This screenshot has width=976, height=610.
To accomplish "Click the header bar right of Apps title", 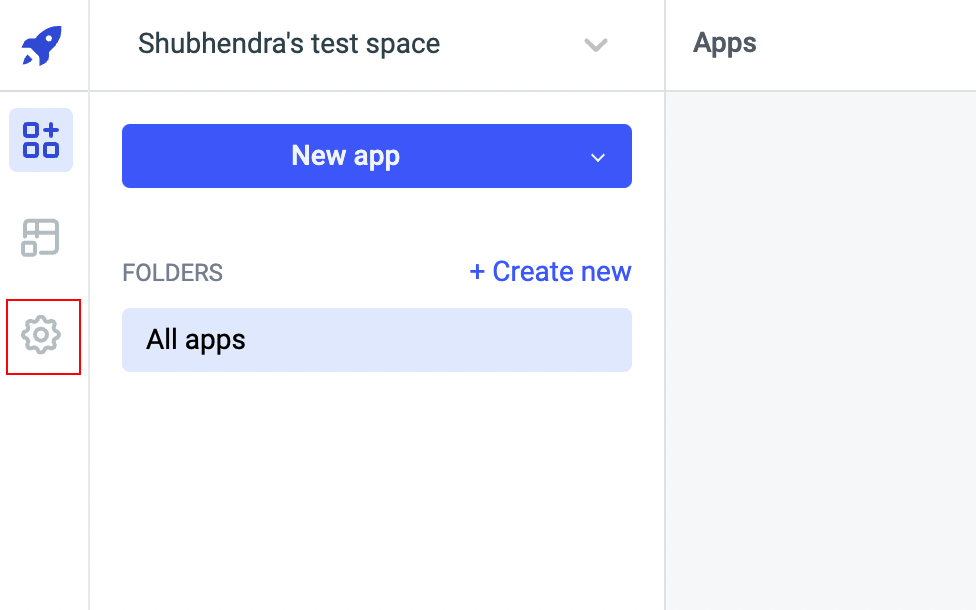I will coord(870,44).
